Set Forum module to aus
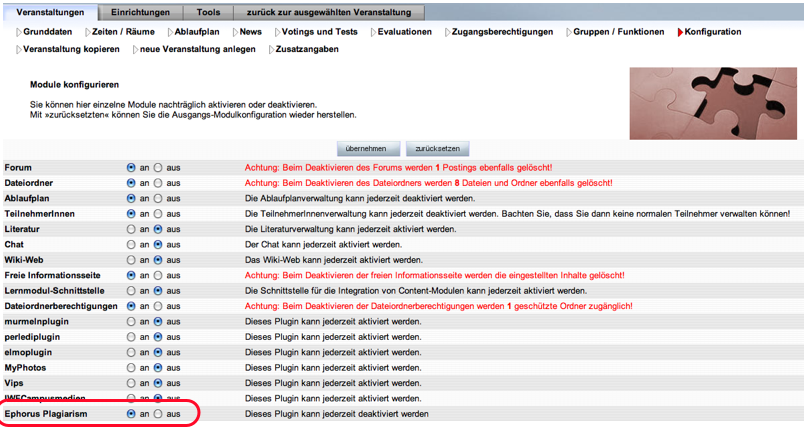Viewport: 806px width, 428px height. [158, 168]
